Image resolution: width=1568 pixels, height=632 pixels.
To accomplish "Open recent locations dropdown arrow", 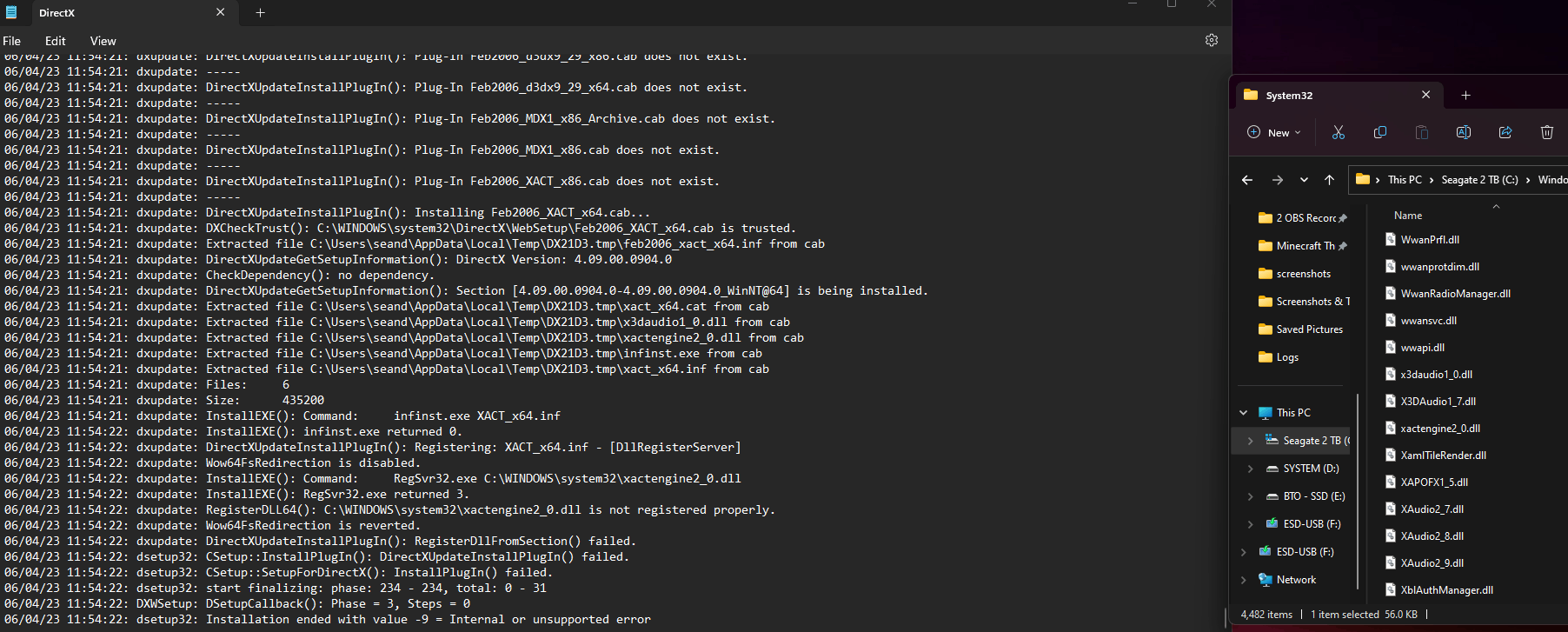I will (x=1304, y=180).
